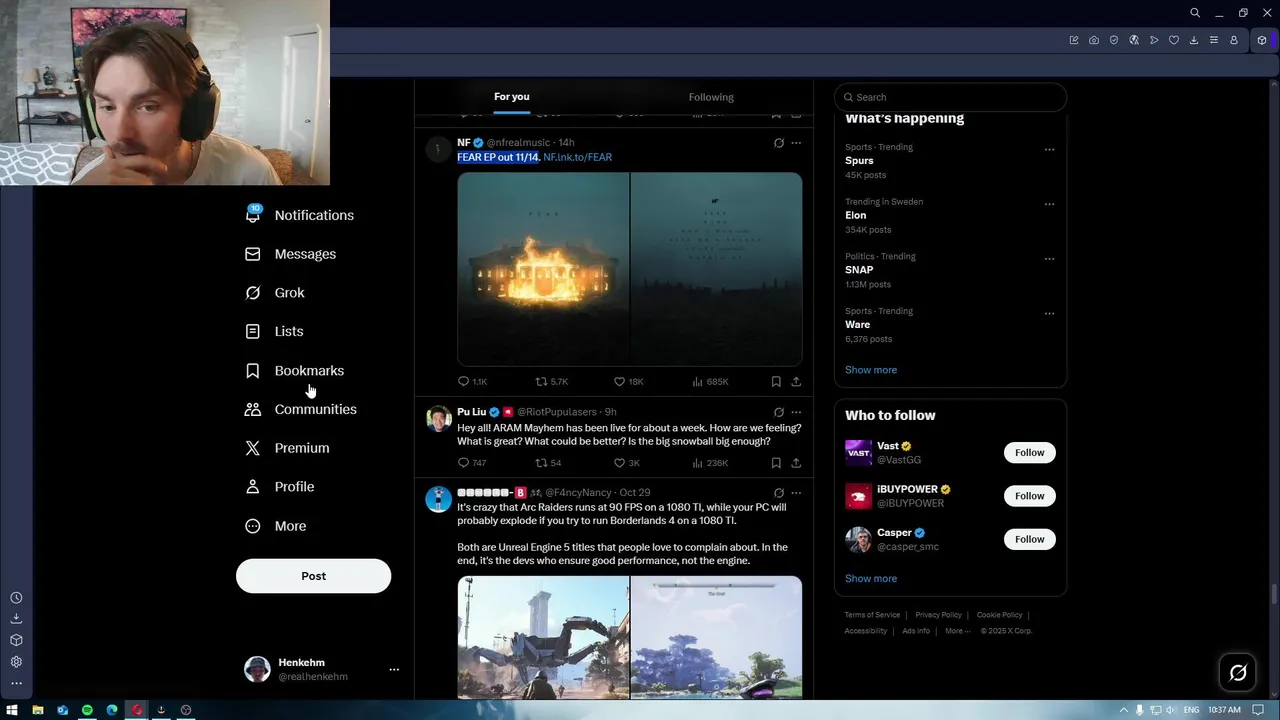Viewport: 1280px width, 720px height.
Task: Like Pu Liu's post with 3K likes
Action: pyautogui.click(x=626, y=463)
